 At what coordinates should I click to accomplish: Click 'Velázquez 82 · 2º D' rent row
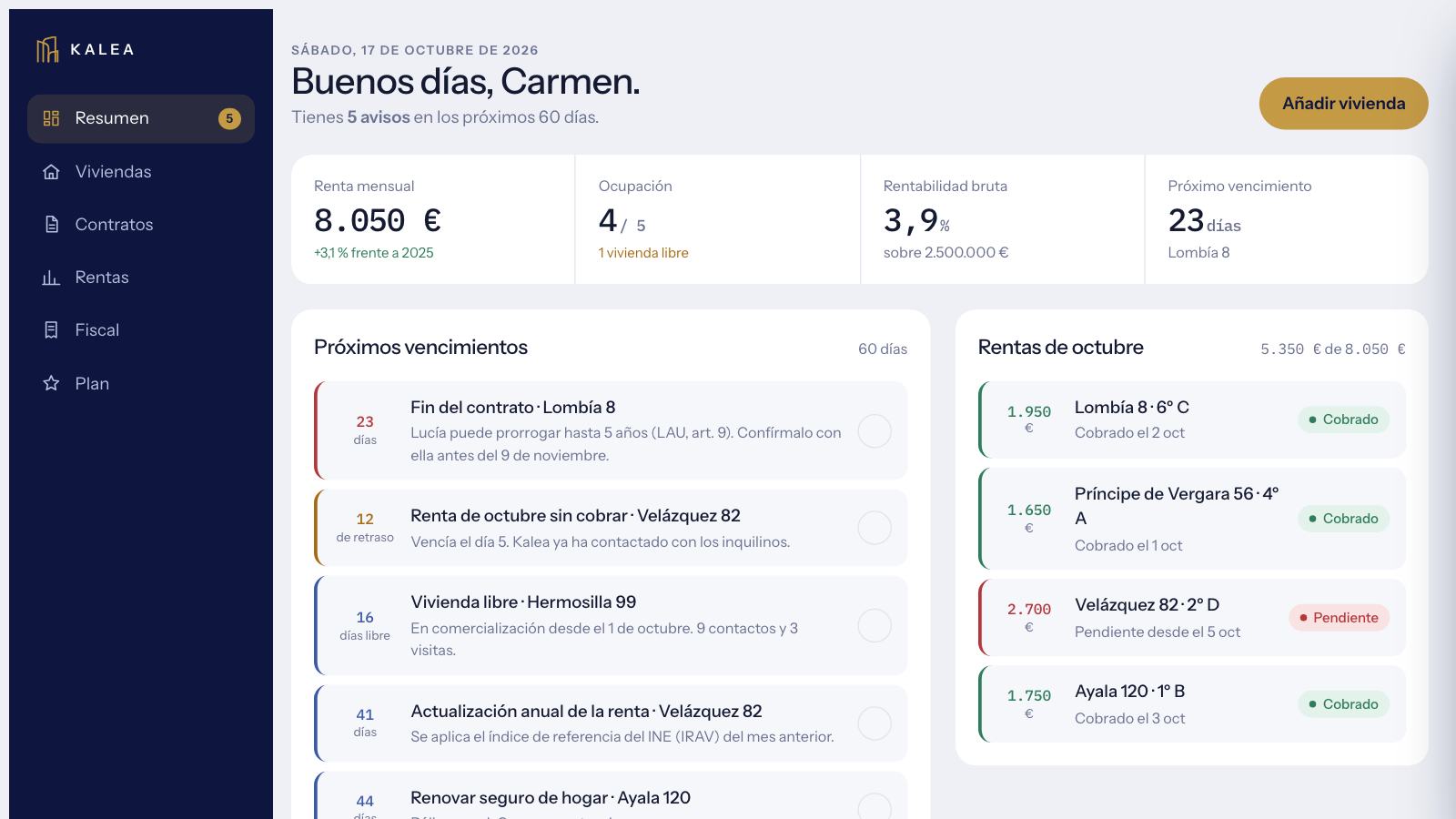tap(1192, 618)
